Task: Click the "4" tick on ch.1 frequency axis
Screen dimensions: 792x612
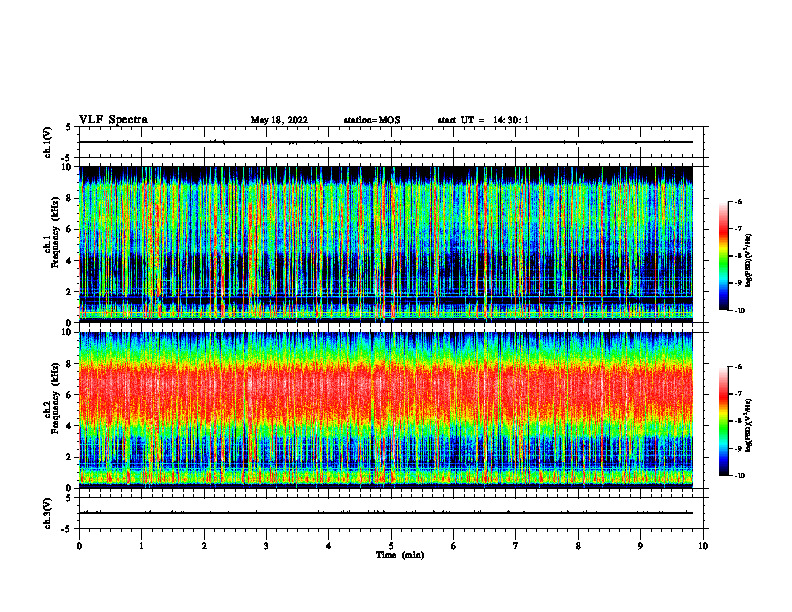Action: pyautogui.click(x=70, y=261)
